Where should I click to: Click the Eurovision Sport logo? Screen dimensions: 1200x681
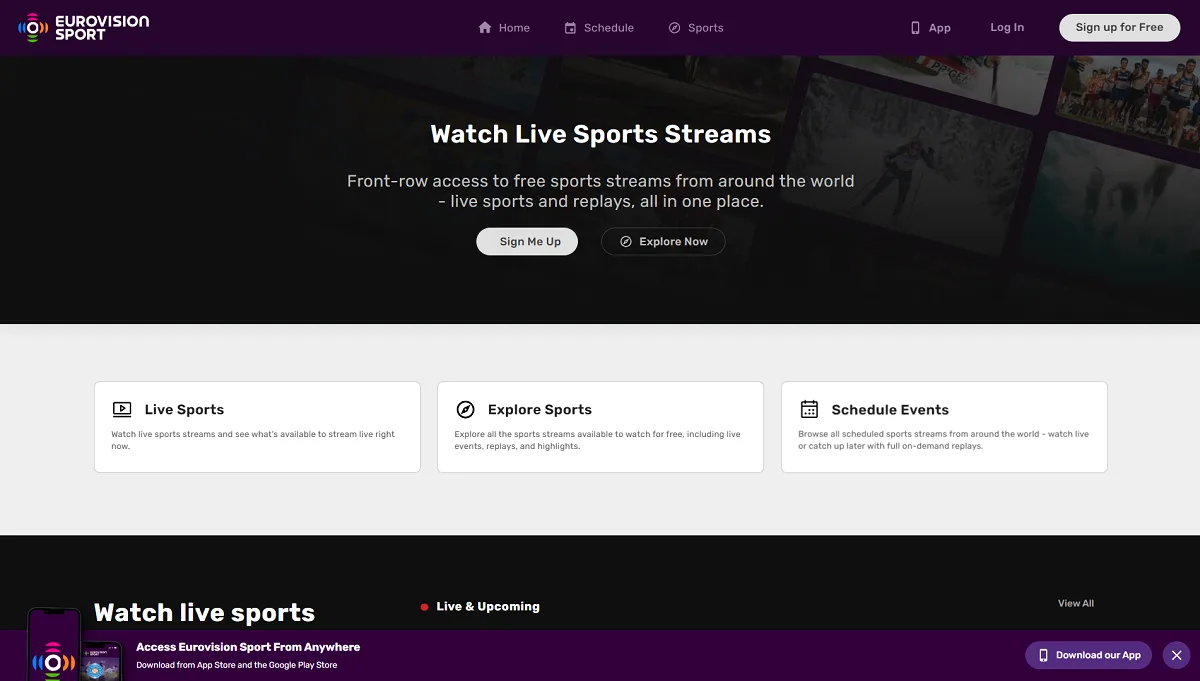84,28
